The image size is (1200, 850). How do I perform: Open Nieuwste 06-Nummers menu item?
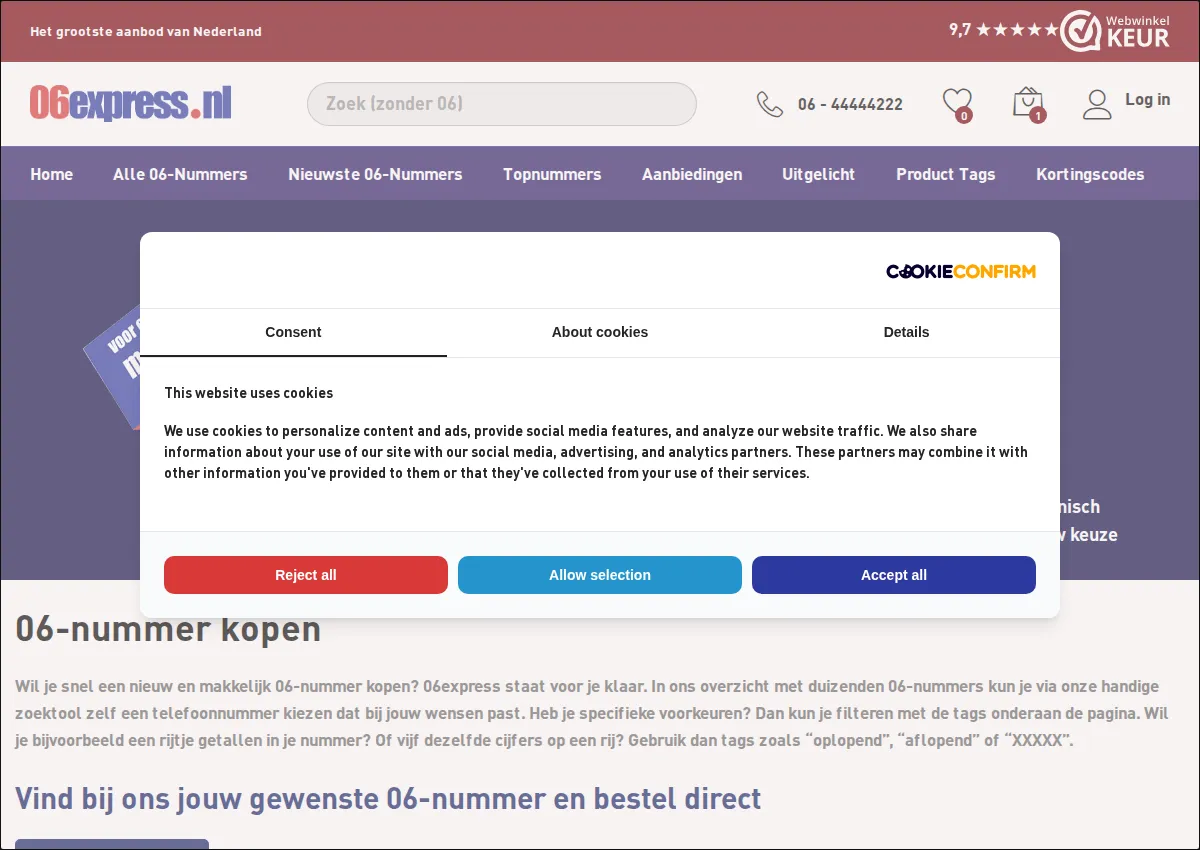tap(375, 174)
